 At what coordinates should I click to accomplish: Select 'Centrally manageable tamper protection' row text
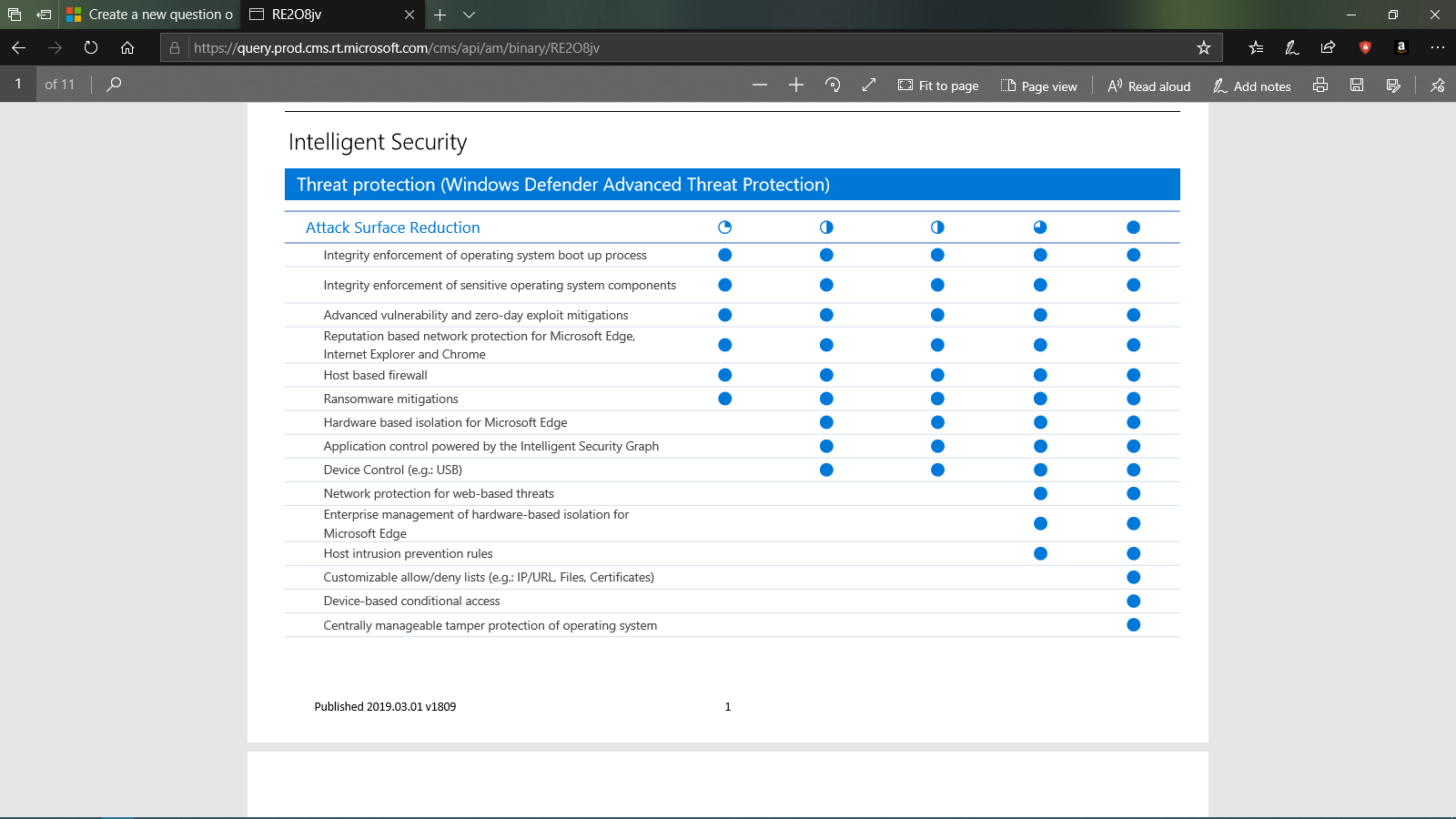(490, 625)
